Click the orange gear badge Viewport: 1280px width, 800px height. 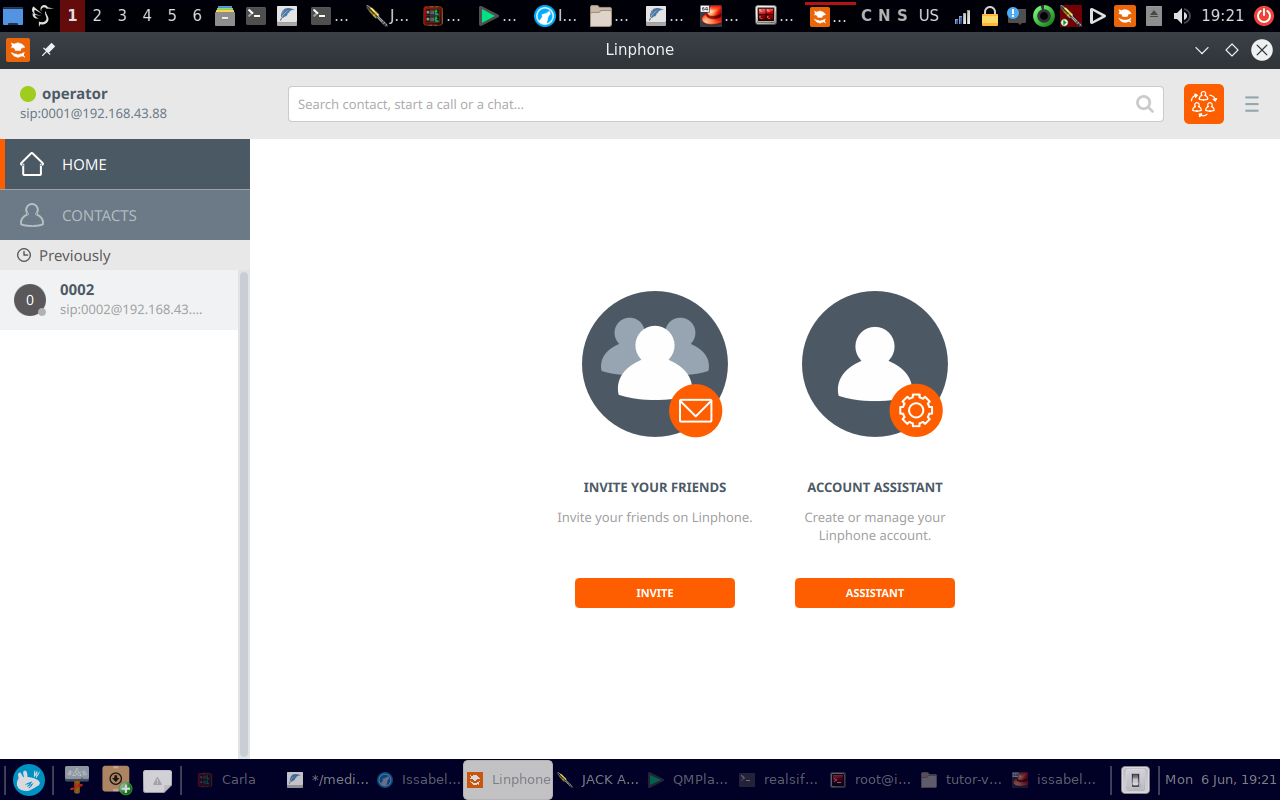click(916, 410)
